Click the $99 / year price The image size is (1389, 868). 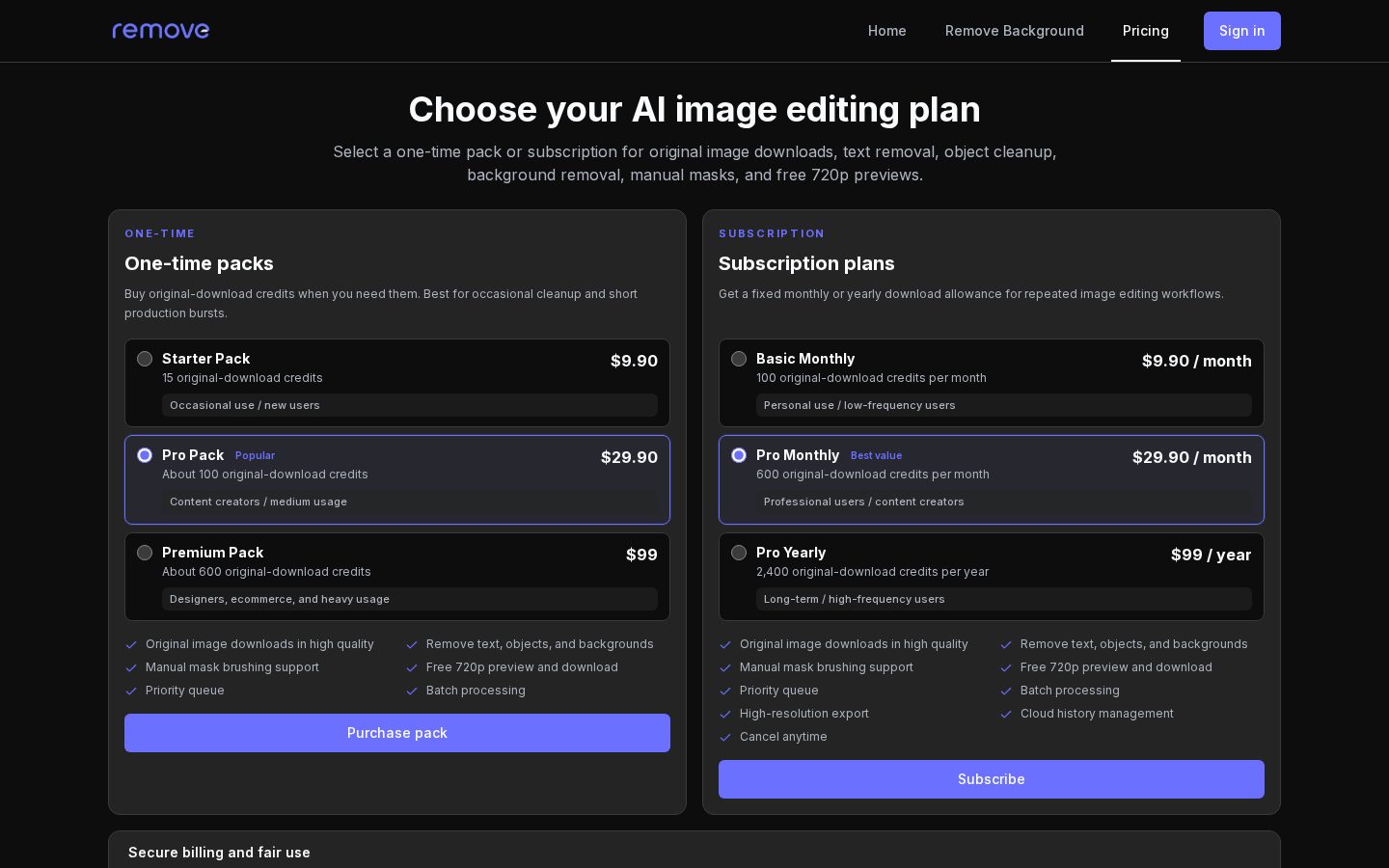[1212, 555]
